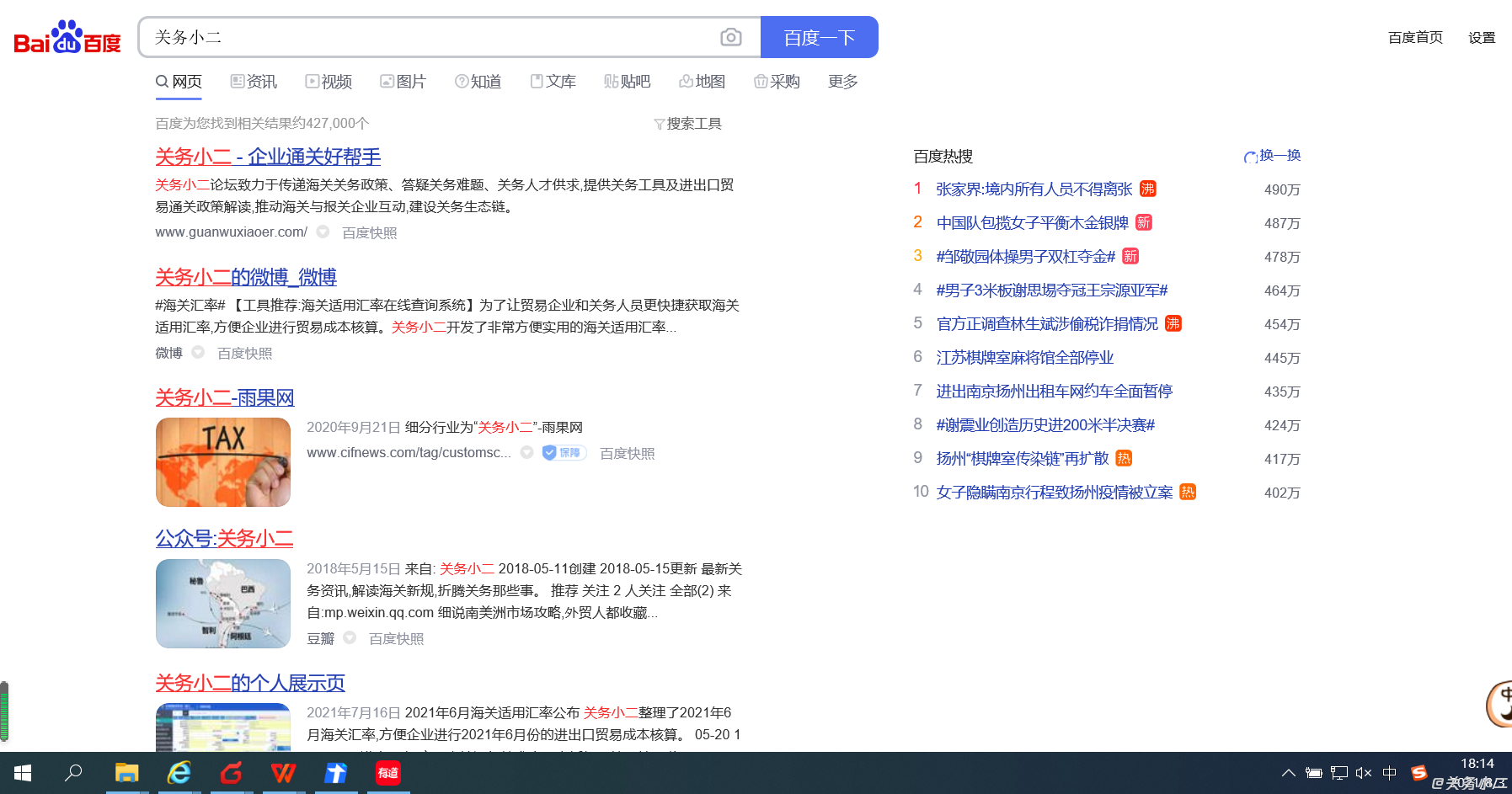The image size is (1512, 794).
Task: Click the TAX thumbnail image
Action: 223,462
